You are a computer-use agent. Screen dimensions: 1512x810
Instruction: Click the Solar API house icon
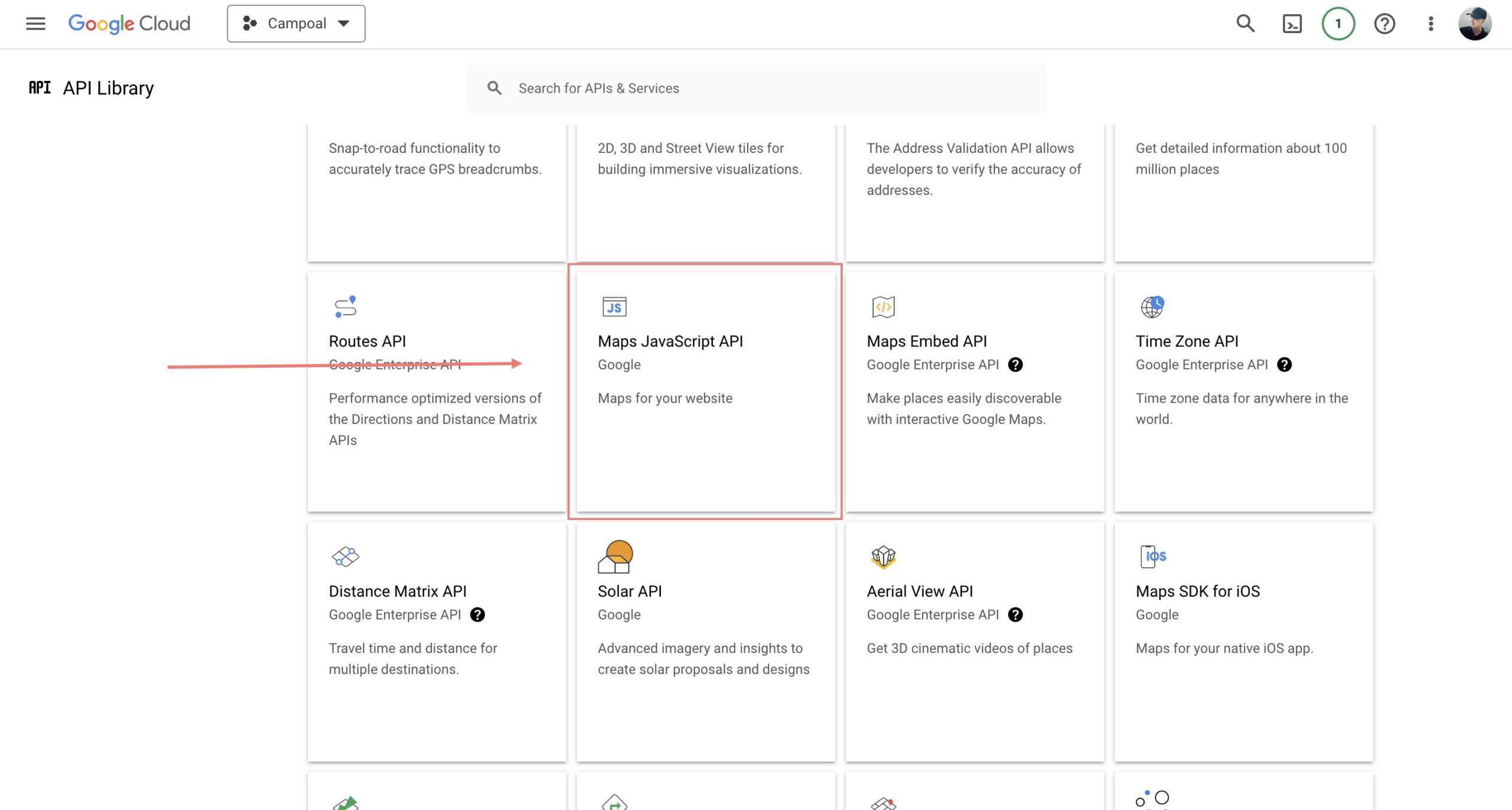tap(615, 557)
